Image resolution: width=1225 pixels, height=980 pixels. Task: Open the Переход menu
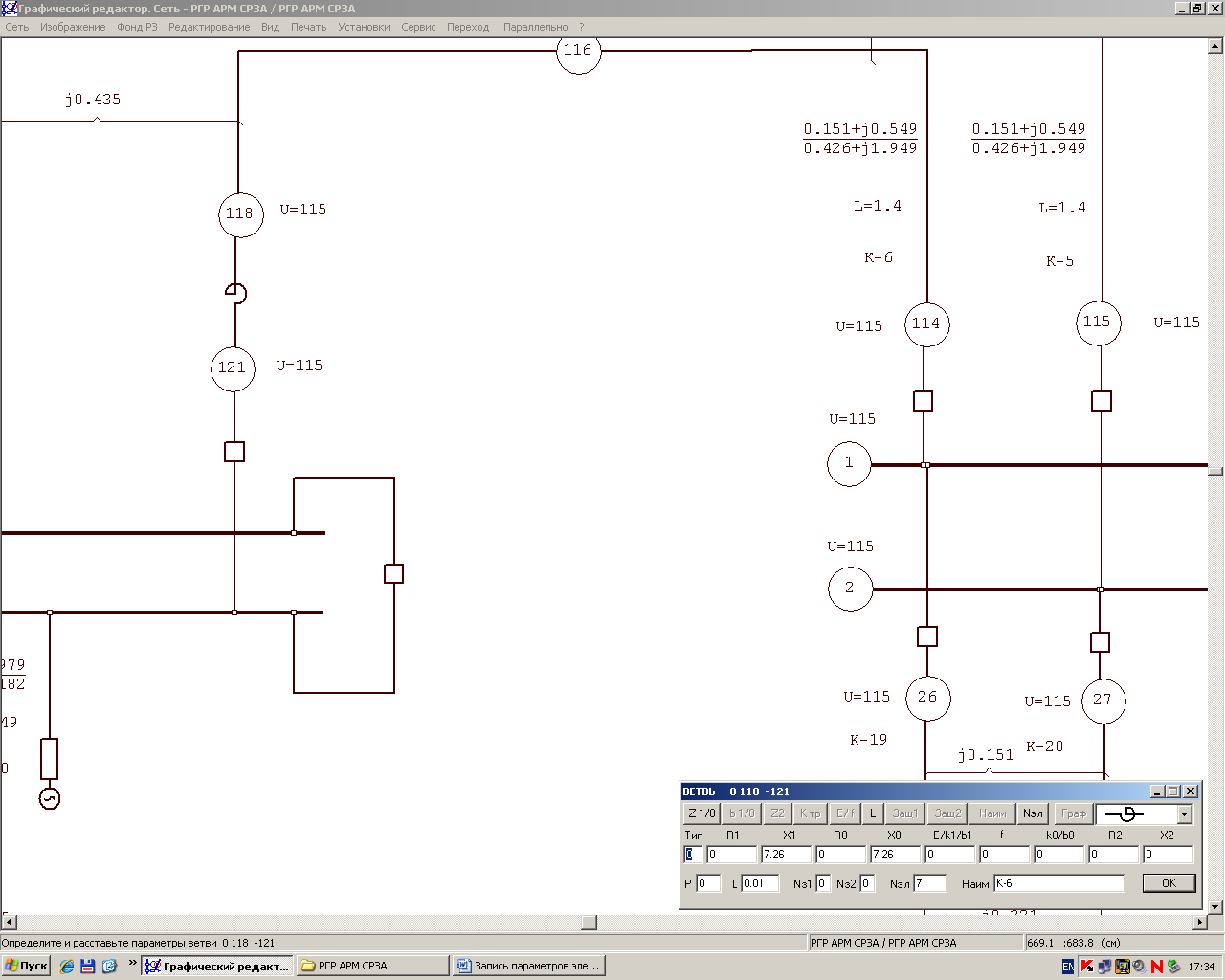click(x=468, y=27)
